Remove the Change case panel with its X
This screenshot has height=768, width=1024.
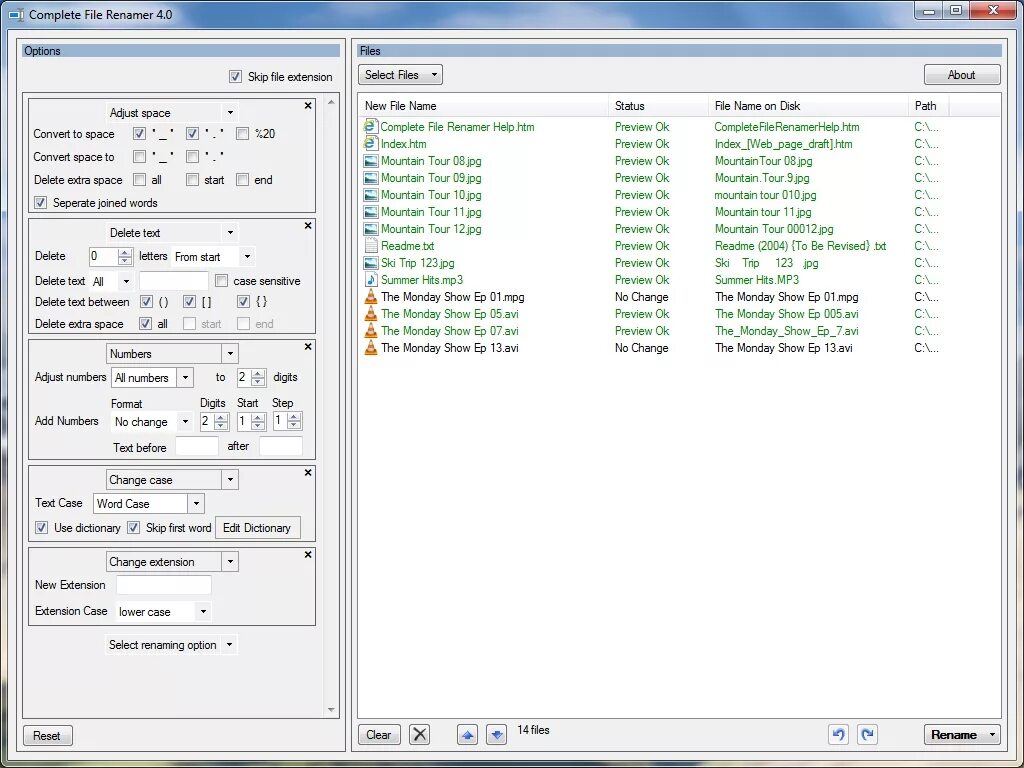[308, 472]
